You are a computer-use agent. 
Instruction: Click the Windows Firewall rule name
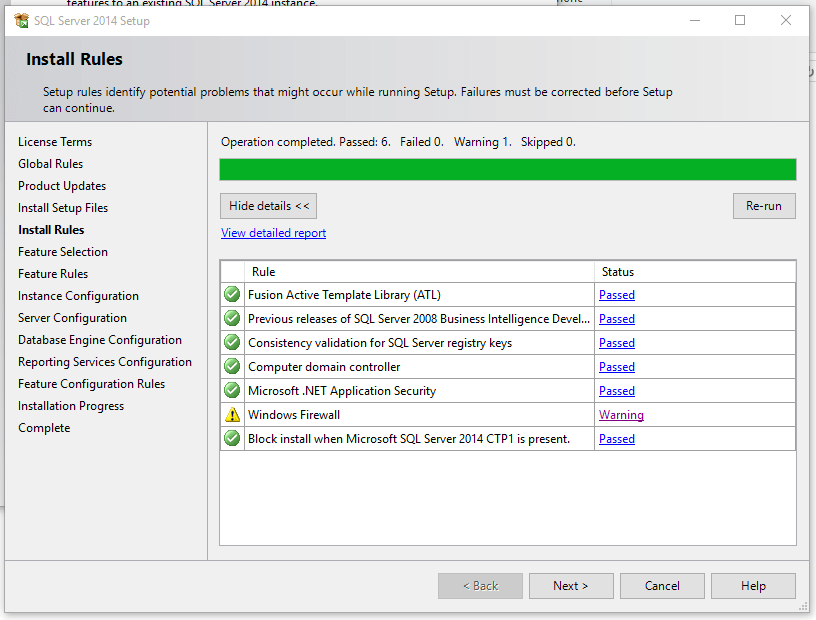tap(294, 415)
